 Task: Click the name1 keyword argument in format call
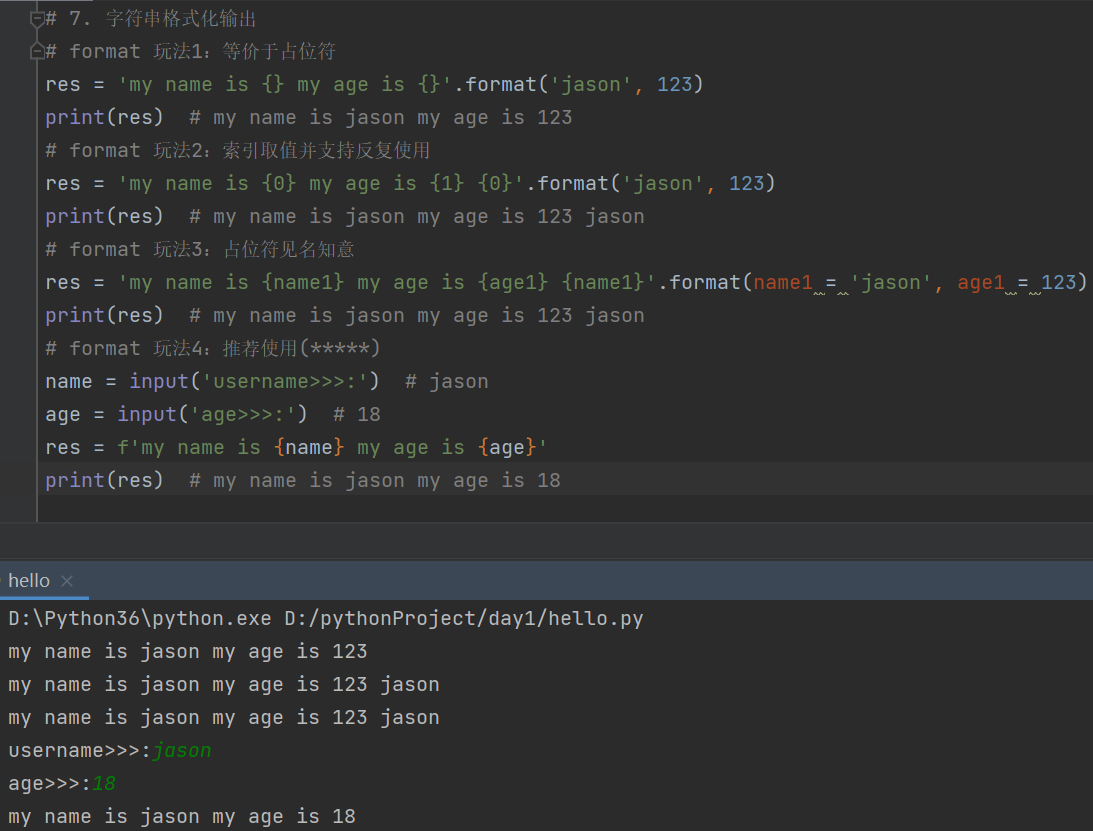coord(783,282)
